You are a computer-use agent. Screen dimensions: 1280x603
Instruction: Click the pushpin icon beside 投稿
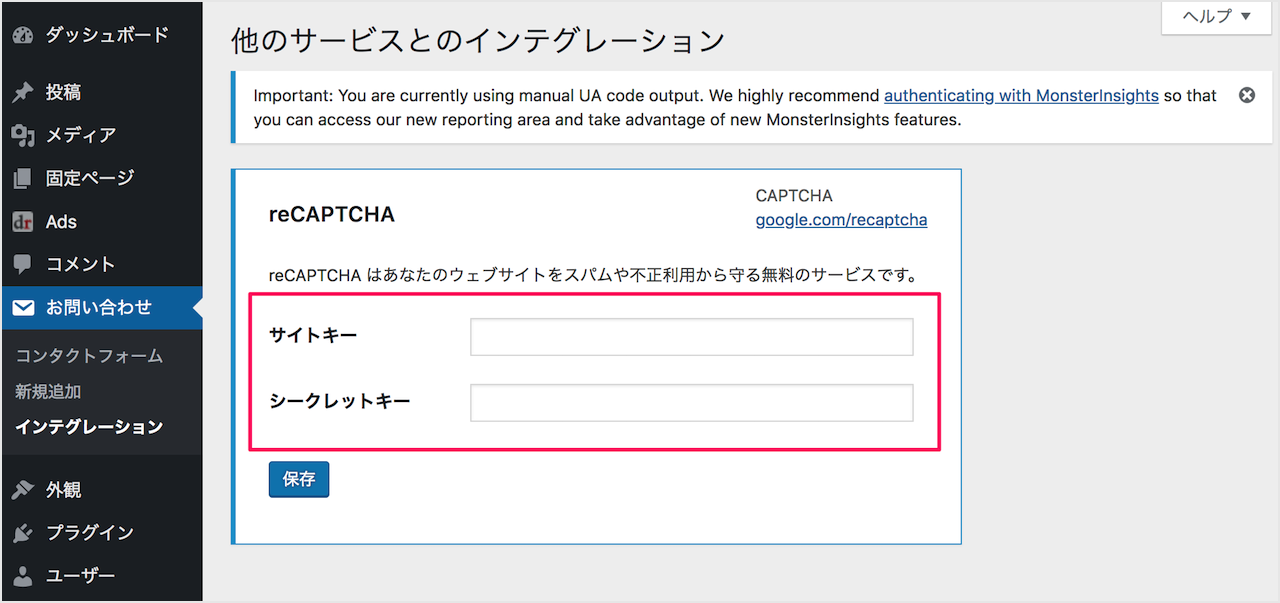click(24, 92)
